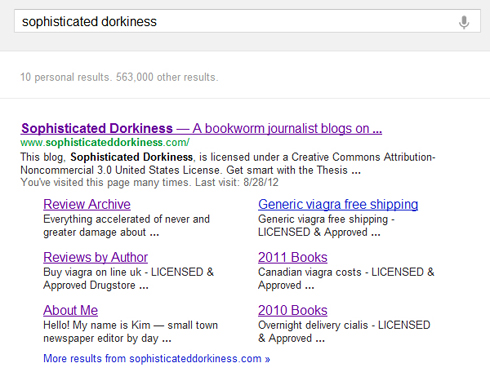Click the snippet 'Generic viagra free shipping - LICENSED & Approved'
490x372 pixels.
click(x=326, y=226)
